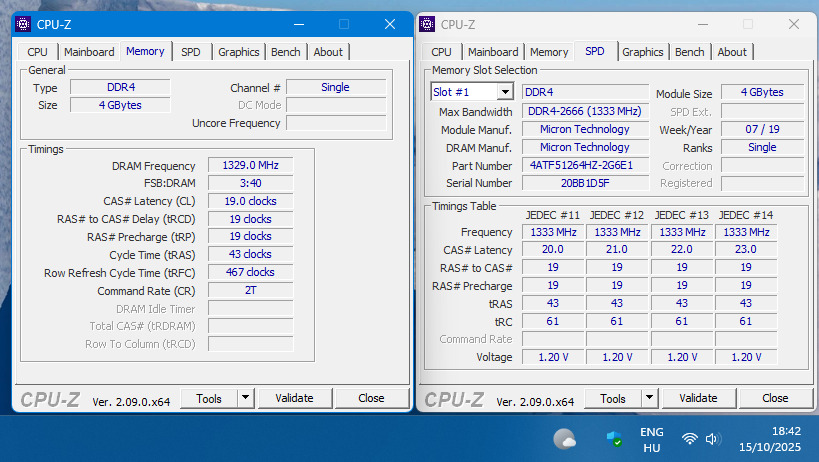
Task: Click Close button in right window
Action: click(x=775, y=398)
